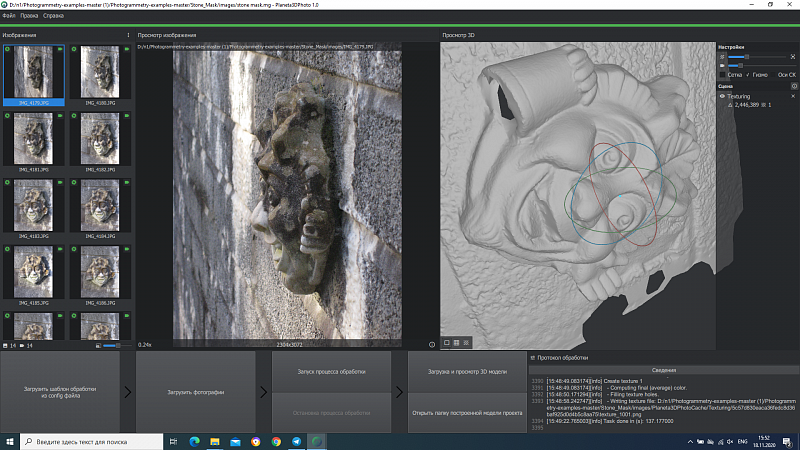The width and height of the screenshot is (800, 450).
Task: Click the Сведения header in processing log
Action: tap(663, 368)
